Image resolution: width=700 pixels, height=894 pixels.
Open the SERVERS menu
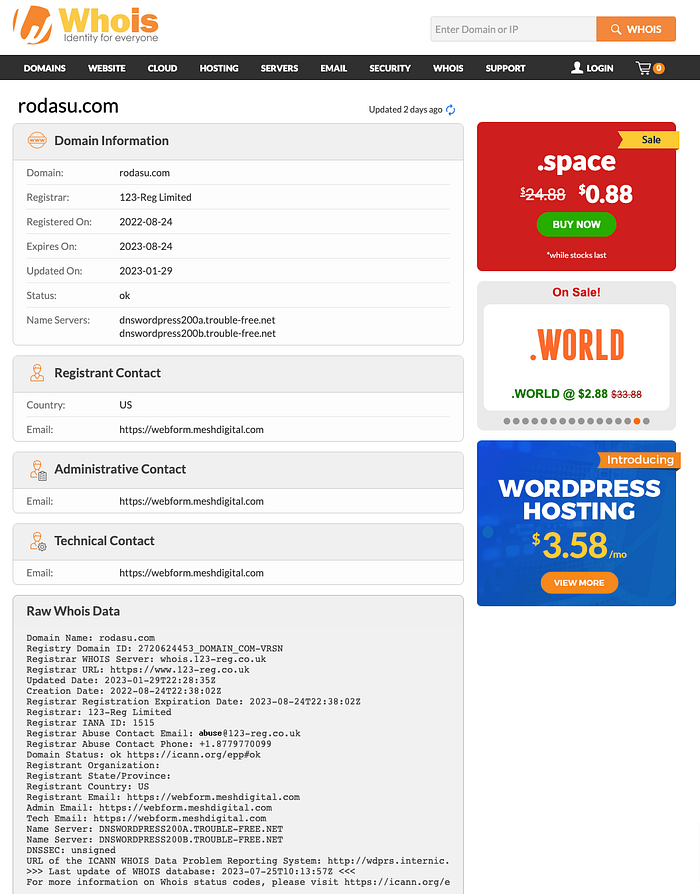tap(279, 68)
